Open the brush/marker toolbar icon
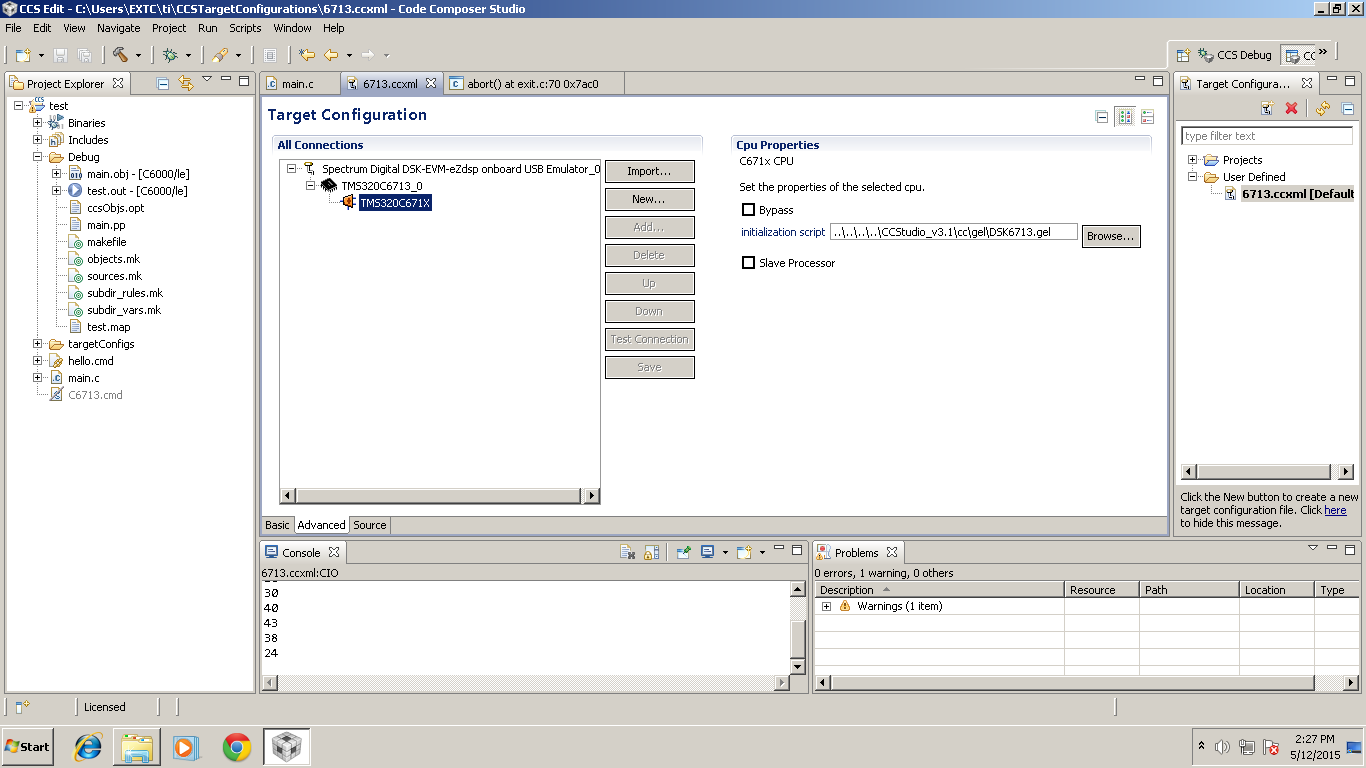This screenshot has height=768, width=1366. 220,55
